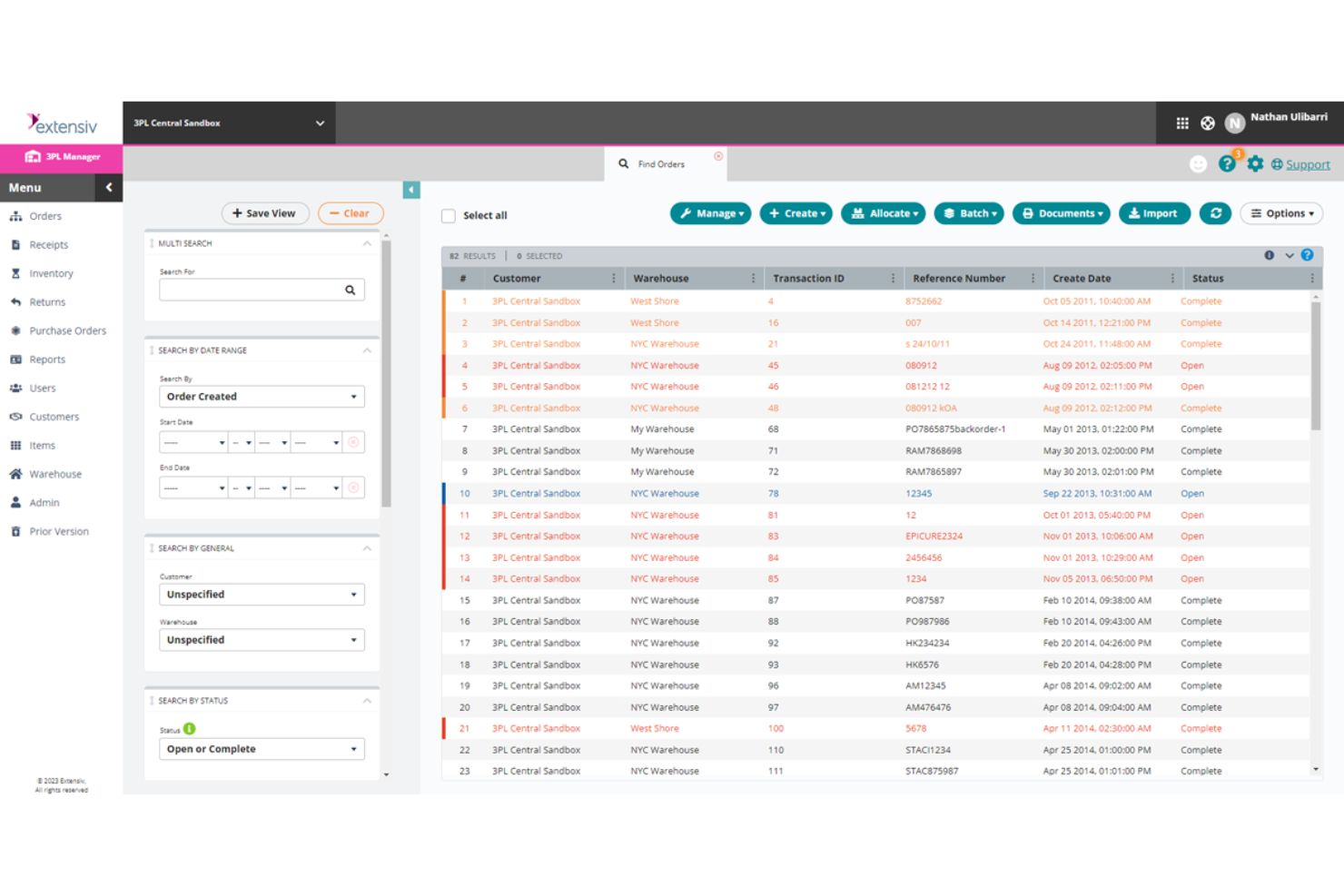1344x896 pixels.
Task: Open the 3PL Central Sandbox account dropdown
Action: click(229, 123)
